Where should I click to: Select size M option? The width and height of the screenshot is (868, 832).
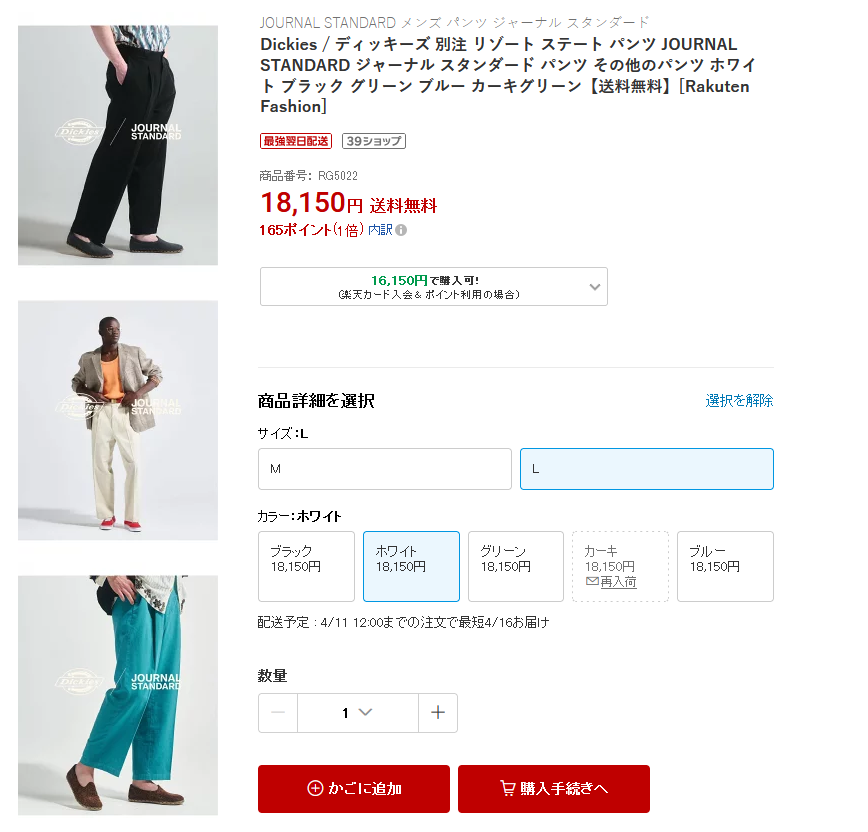pos(385,469)
